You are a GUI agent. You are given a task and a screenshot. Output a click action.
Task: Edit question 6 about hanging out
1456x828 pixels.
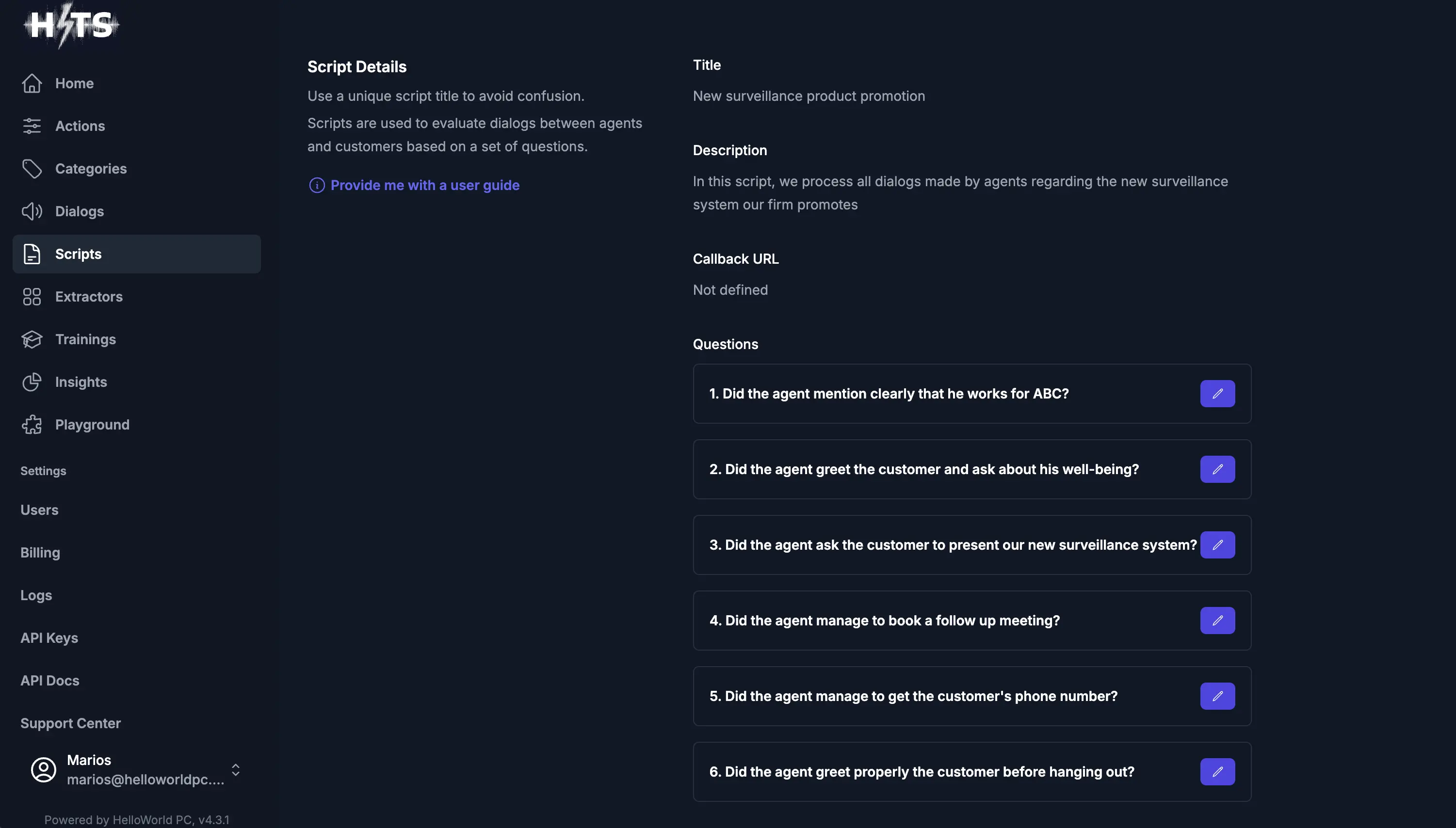tap(1217, 772)
